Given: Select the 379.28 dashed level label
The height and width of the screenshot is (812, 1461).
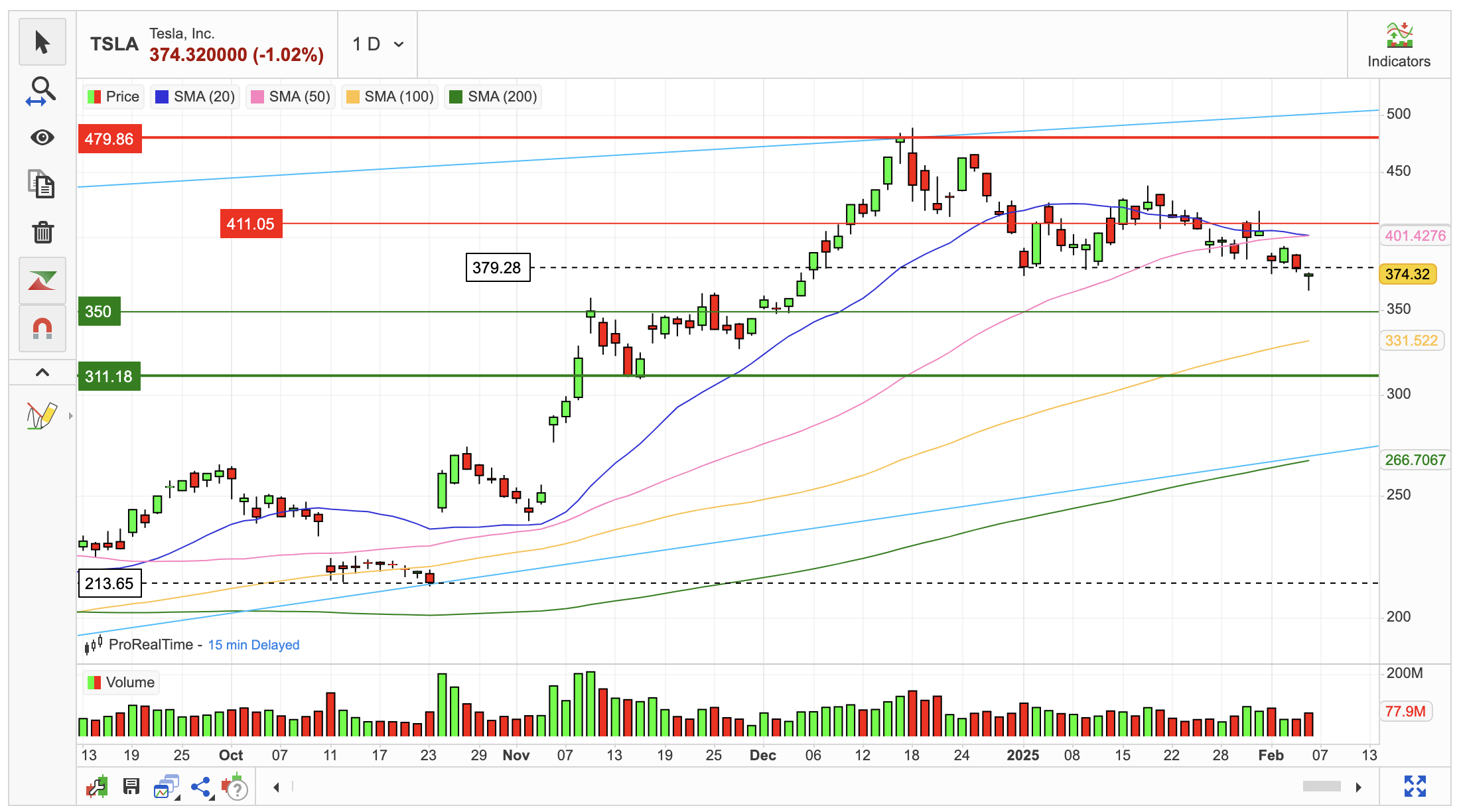Looking at the screenshot, I should click(498, 267).
